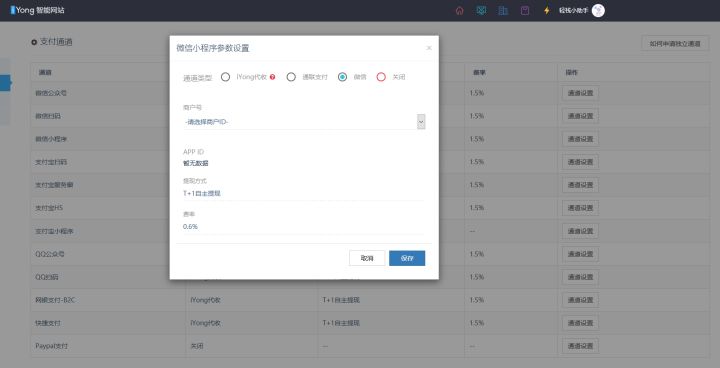Click 通道设置 for the Paypal支付 row
The width and height of the screenshot is (720, 368).
(580, 346)
